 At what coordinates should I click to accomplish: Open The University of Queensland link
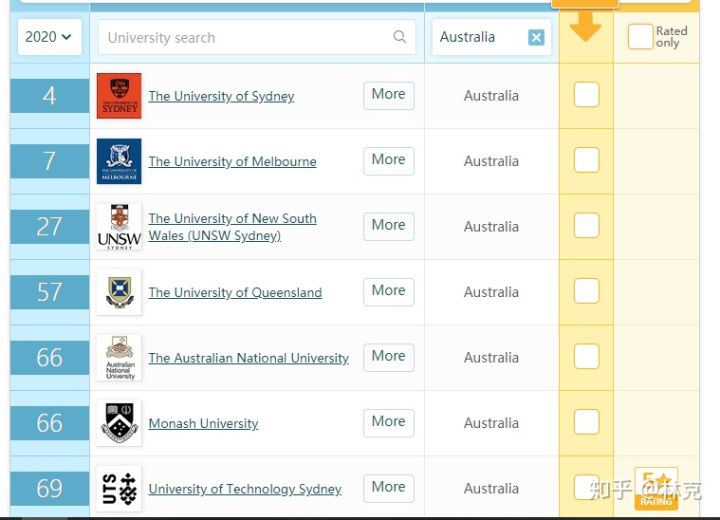[x=235, y=292]
